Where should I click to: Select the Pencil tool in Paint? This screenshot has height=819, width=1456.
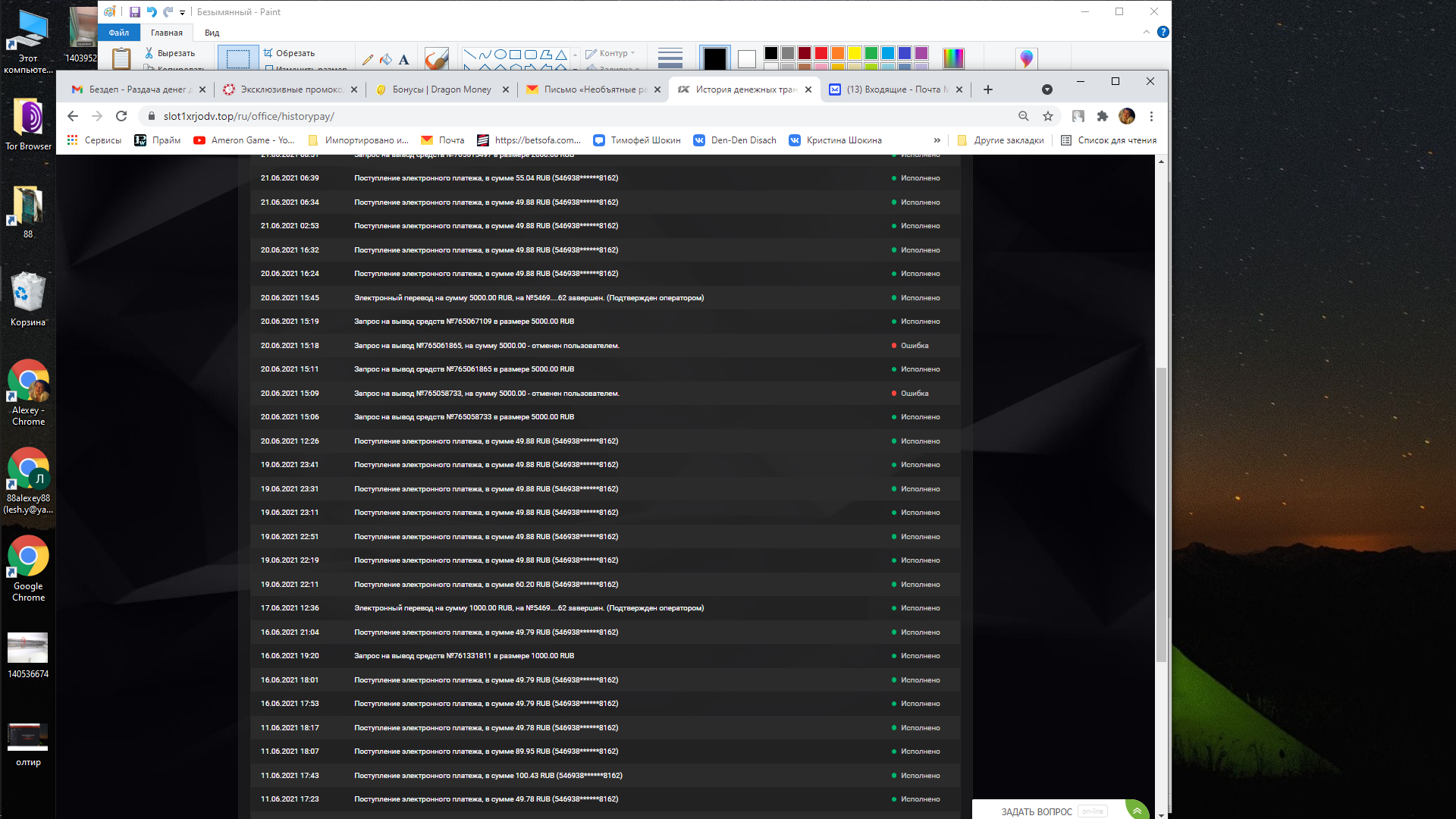(368, 59)
